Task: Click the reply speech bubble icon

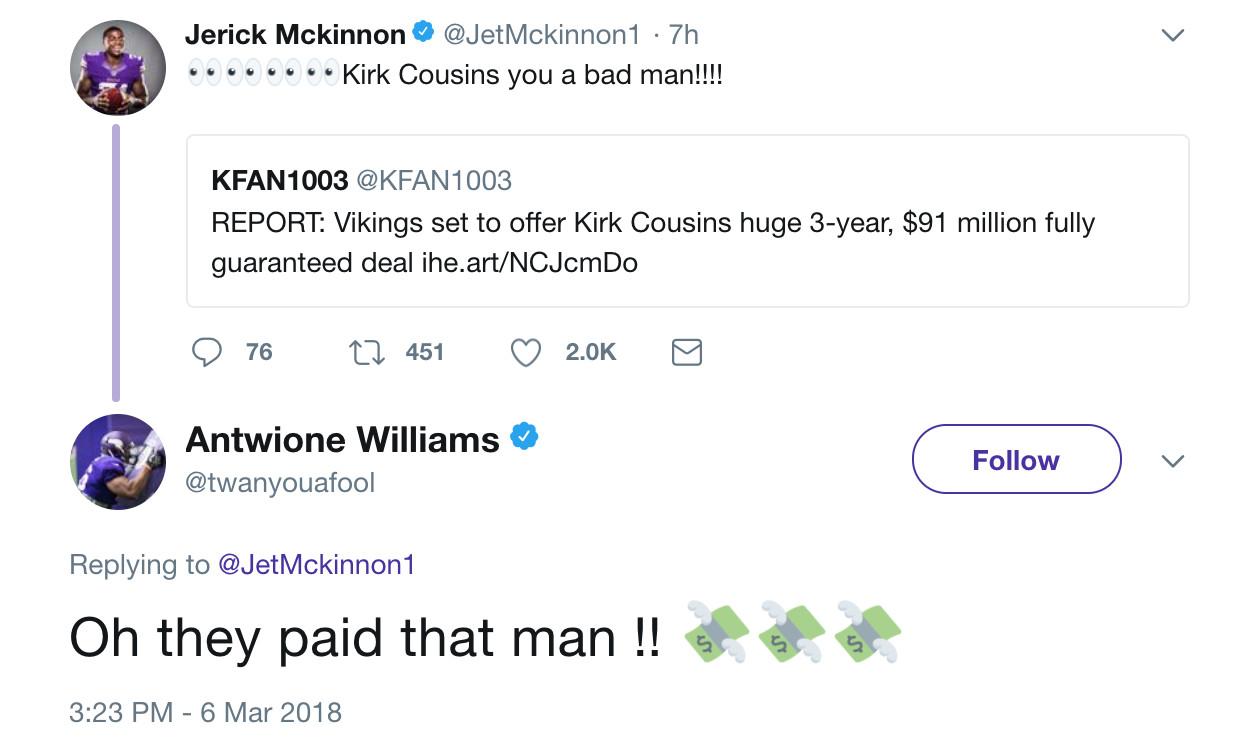Action: point(206,352)
